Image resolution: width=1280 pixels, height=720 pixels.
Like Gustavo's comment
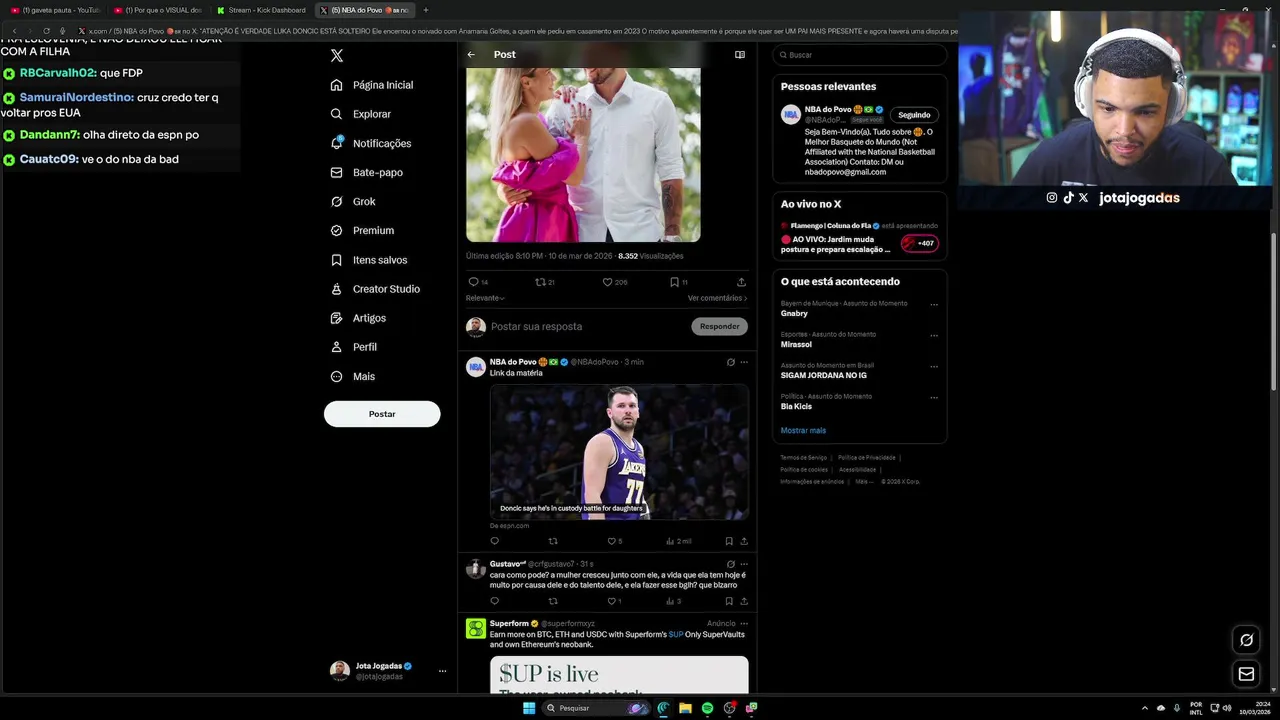pyautogui.click(x=614, y=601)
